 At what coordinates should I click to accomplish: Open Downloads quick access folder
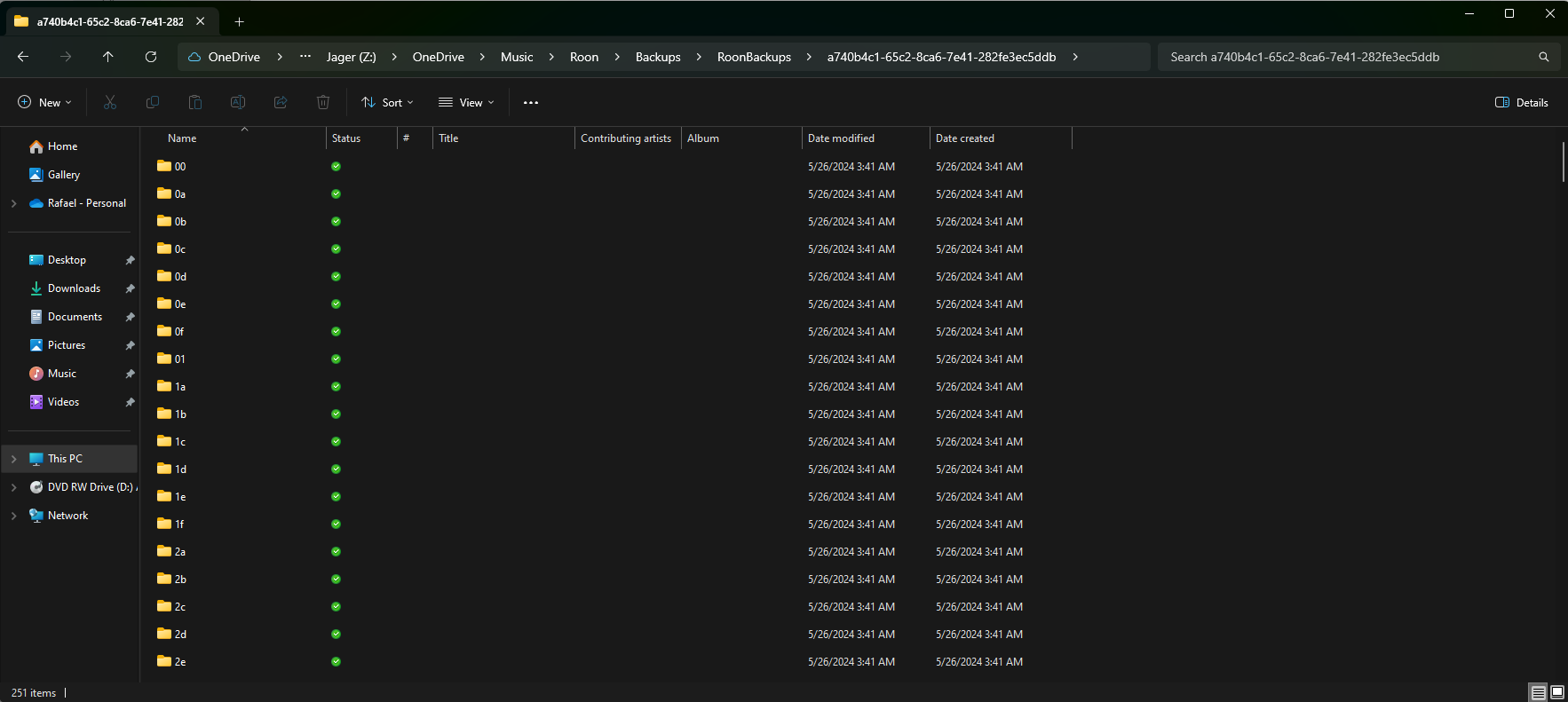[74, 288]
